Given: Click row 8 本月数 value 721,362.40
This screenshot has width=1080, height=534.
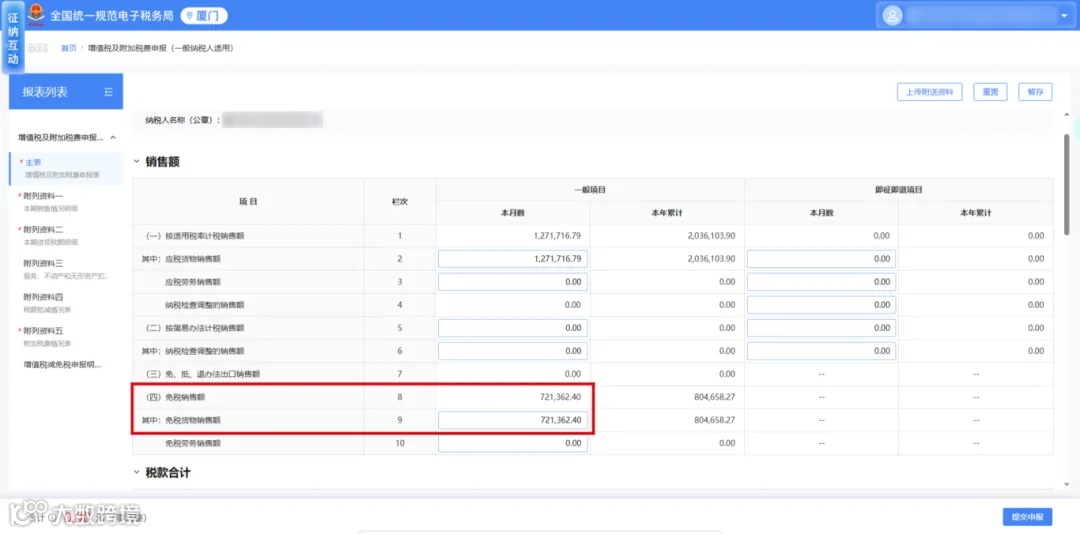Looking at the screenshot, I should 561,397.
